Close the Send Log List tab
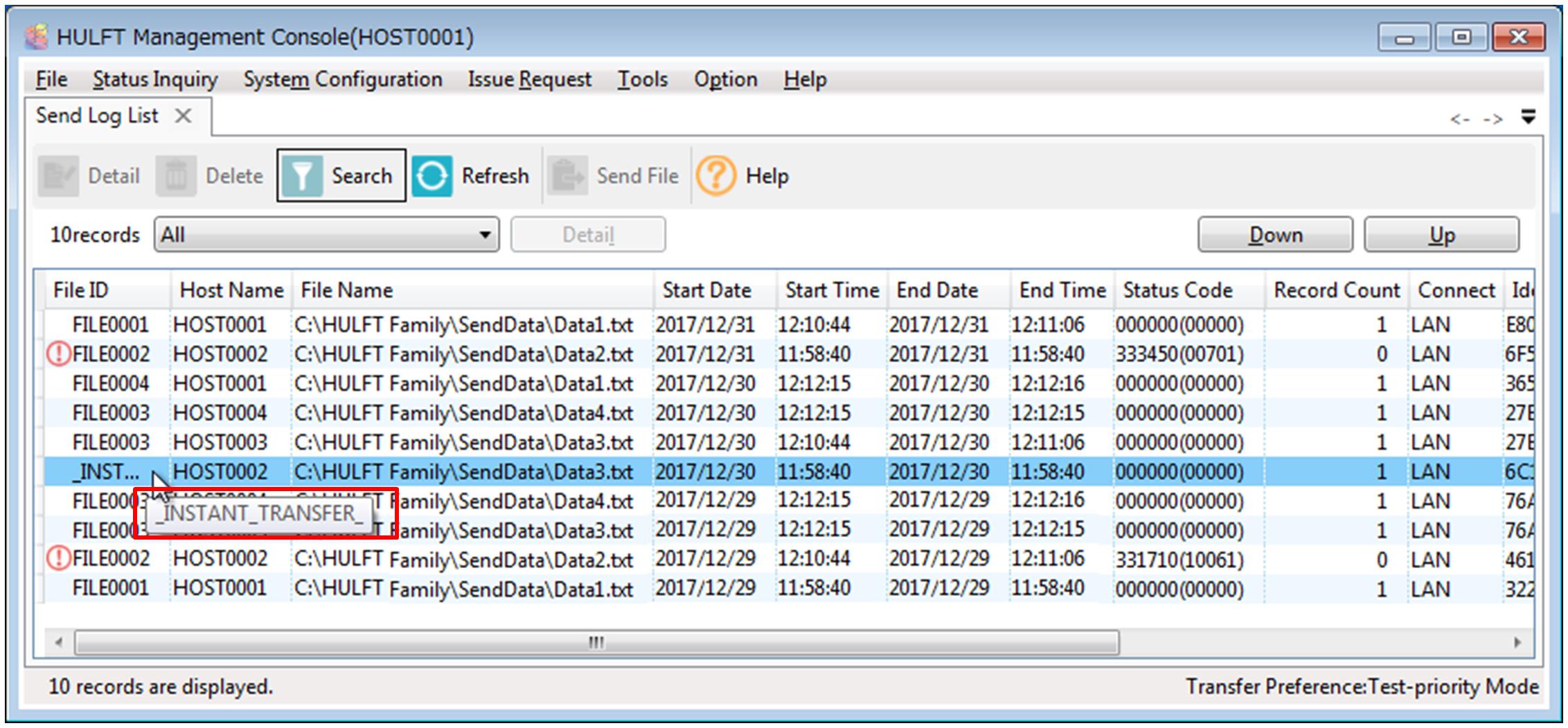The height and width of the screenshot is (728, 1568). coord(183,116)
